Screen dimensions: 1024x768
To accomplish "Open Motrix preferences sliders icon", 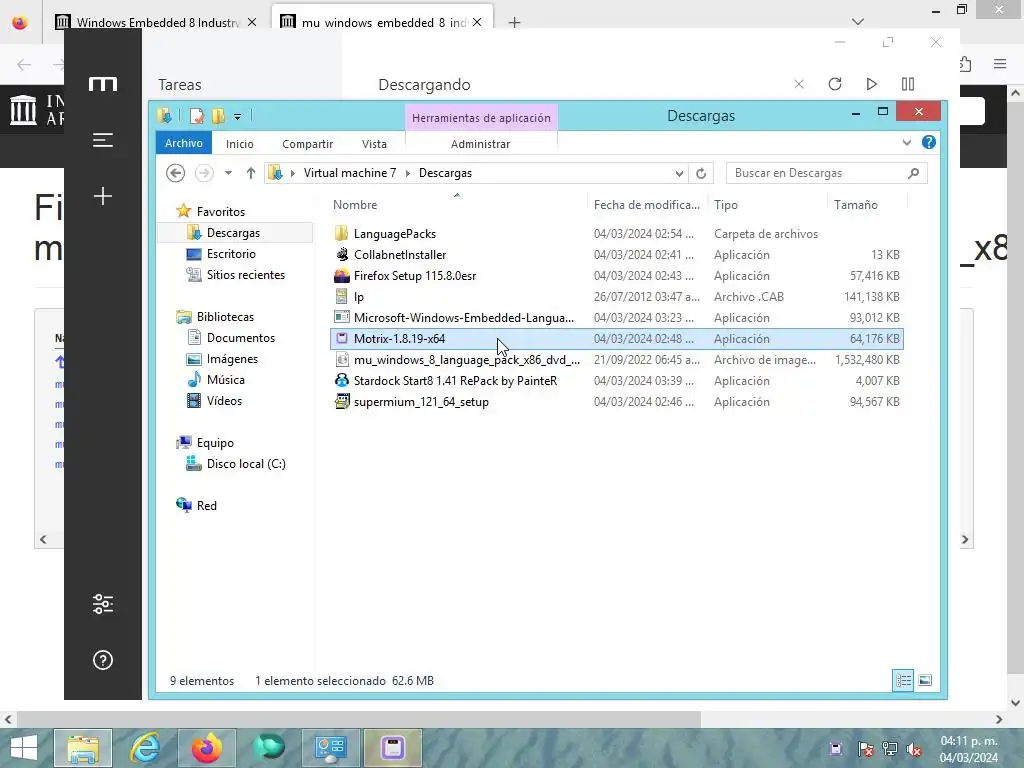I will coord(103,604).
